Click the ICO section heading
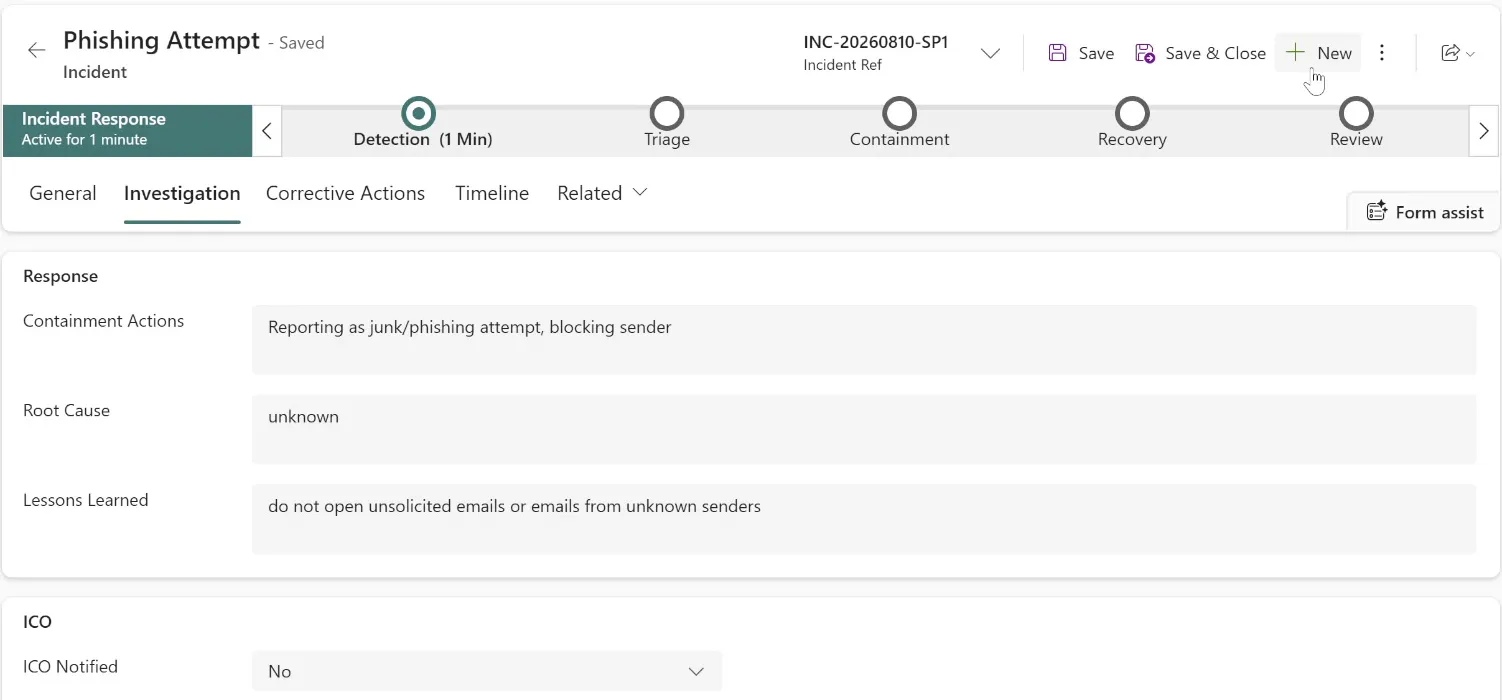The image size is (1502, 700). point(37,621)
